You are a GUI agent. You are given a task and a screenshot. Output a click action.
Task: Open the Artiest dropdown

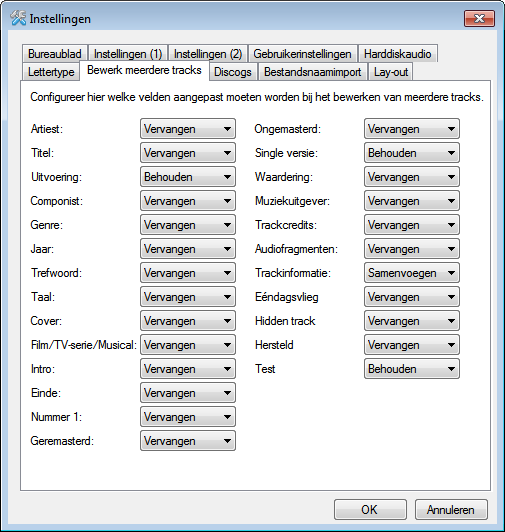pyautogui.click(x=188, y=129)
